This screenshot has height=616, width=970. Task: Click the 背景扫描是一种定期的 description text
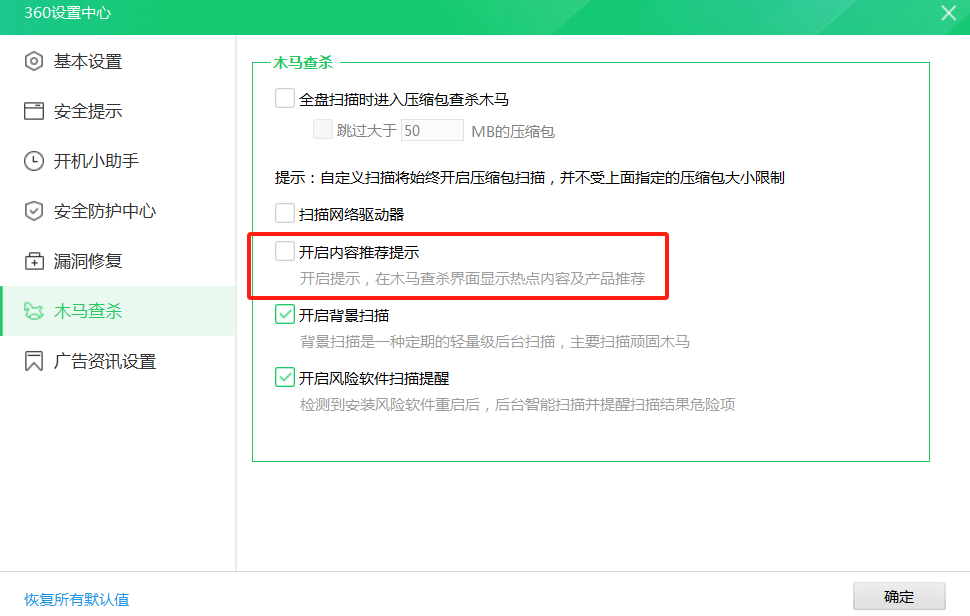tap(494, 342)
